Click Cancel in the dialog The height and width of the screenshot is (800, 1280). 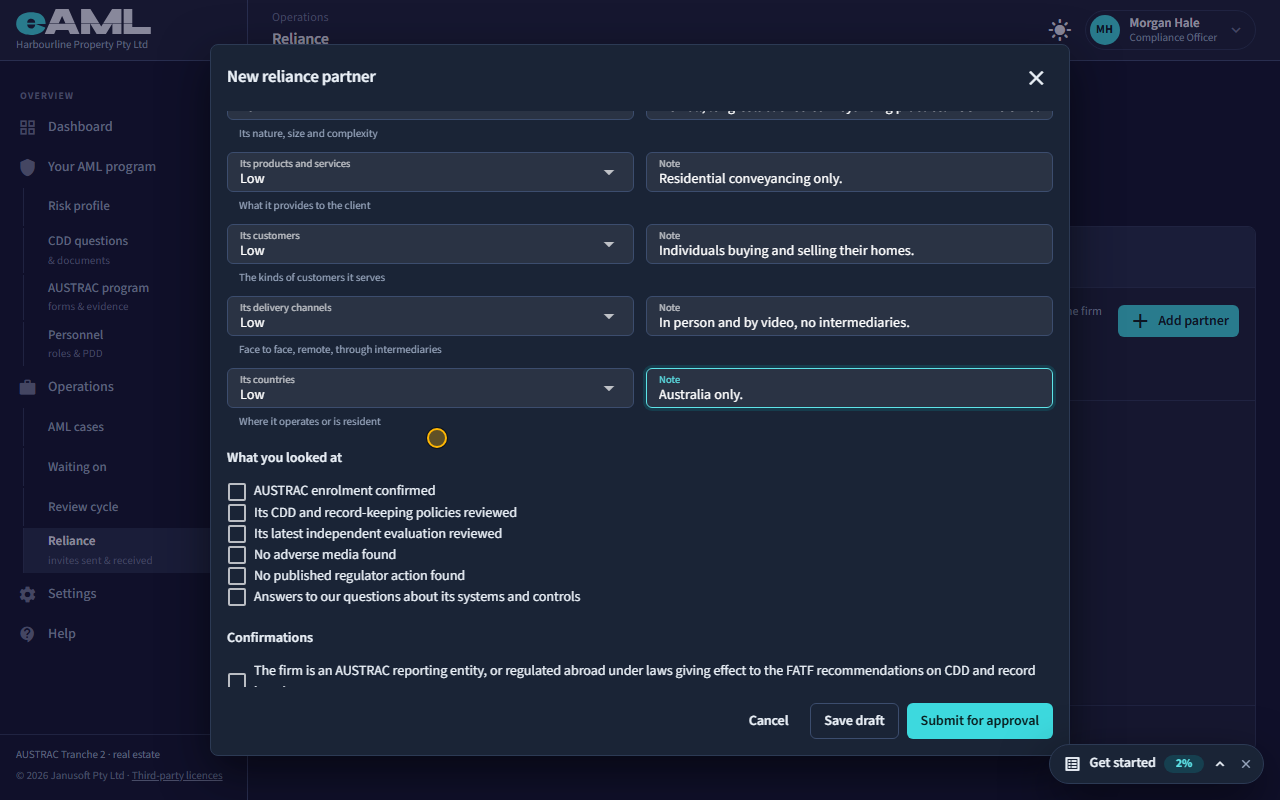coord(768,721)
